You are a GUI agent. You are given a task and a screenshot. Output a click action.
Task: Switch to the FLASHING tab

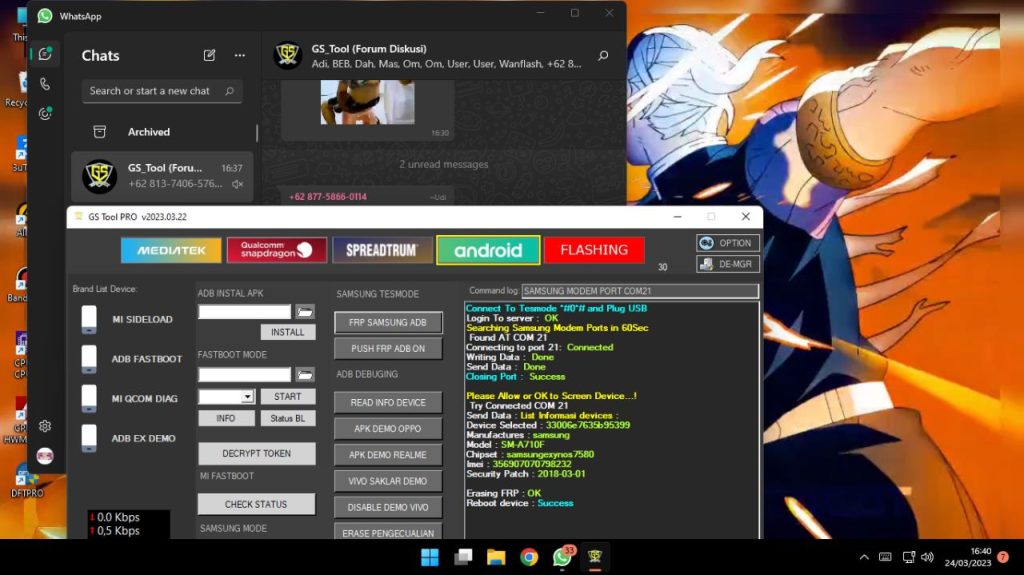click(594, 250)
